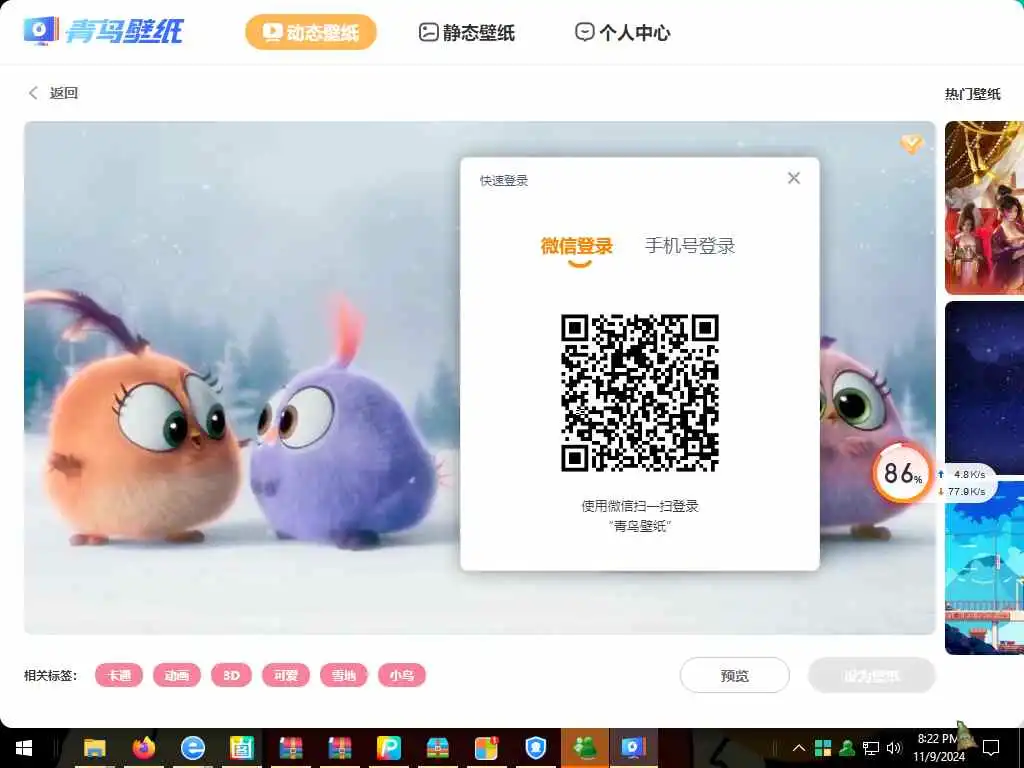
Task: Select the 小鸟 tag
Action: tap(402, 675)
